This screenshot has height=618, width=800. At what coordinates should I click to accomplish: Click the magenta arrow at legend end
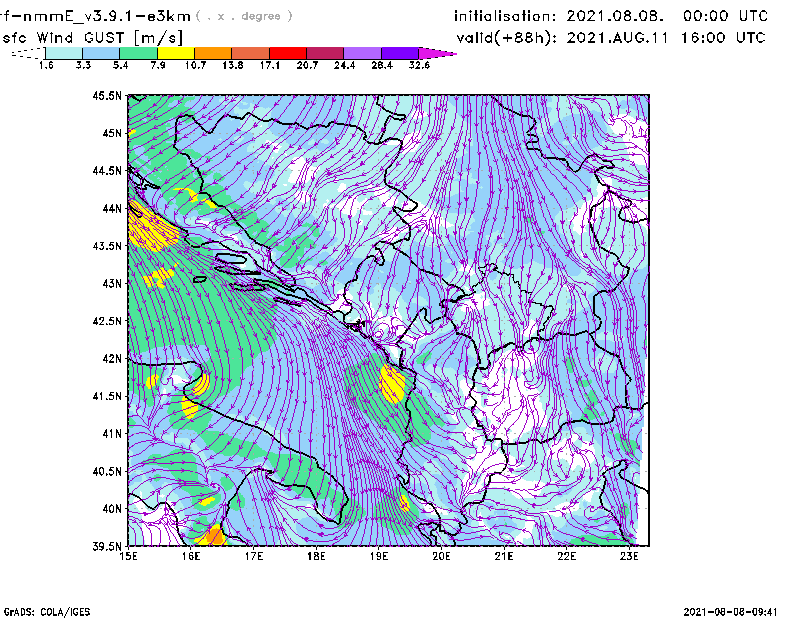tap(437, 53)
